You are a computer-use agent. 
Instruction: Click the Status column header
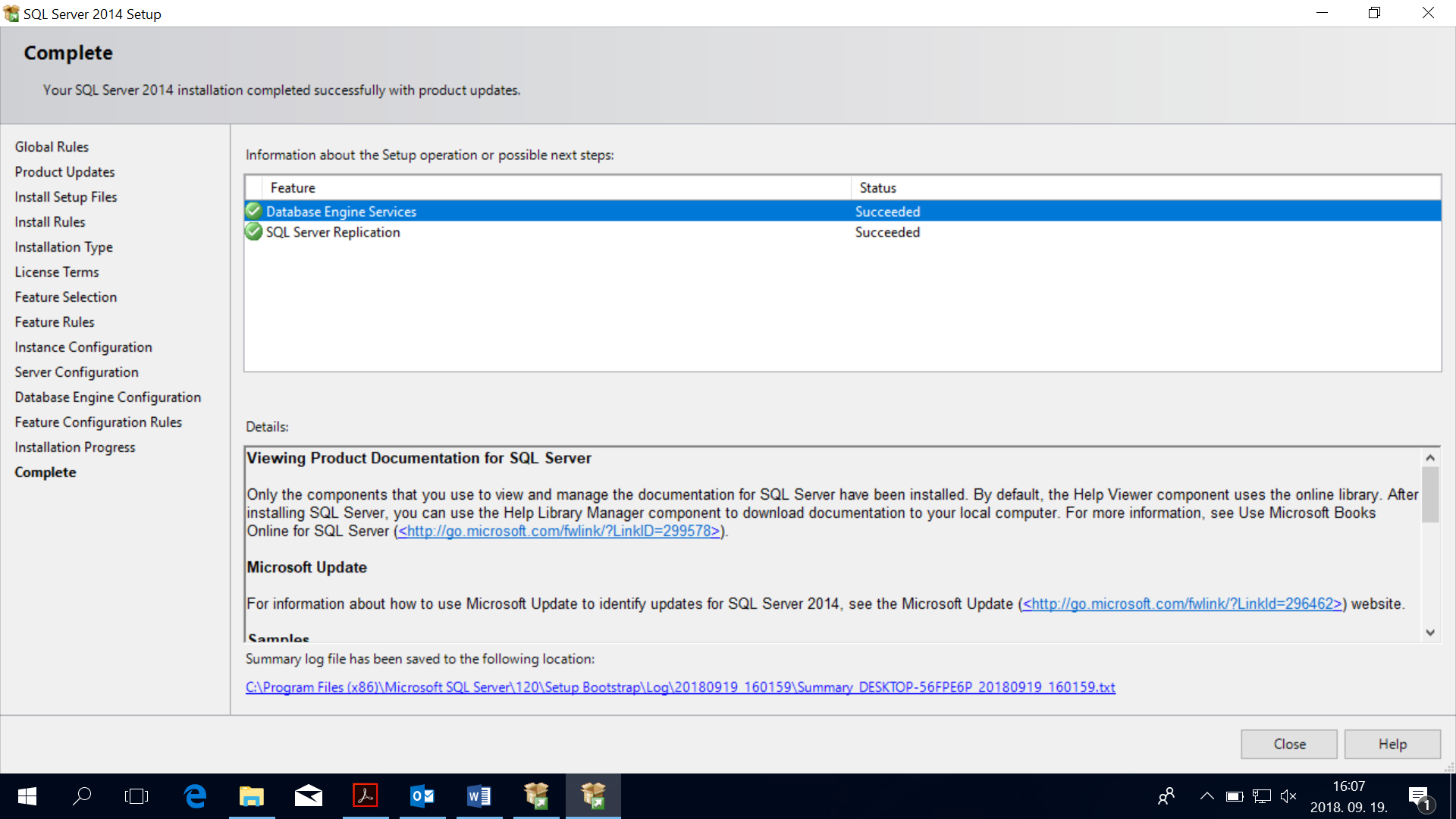(x=1146, y=187)
